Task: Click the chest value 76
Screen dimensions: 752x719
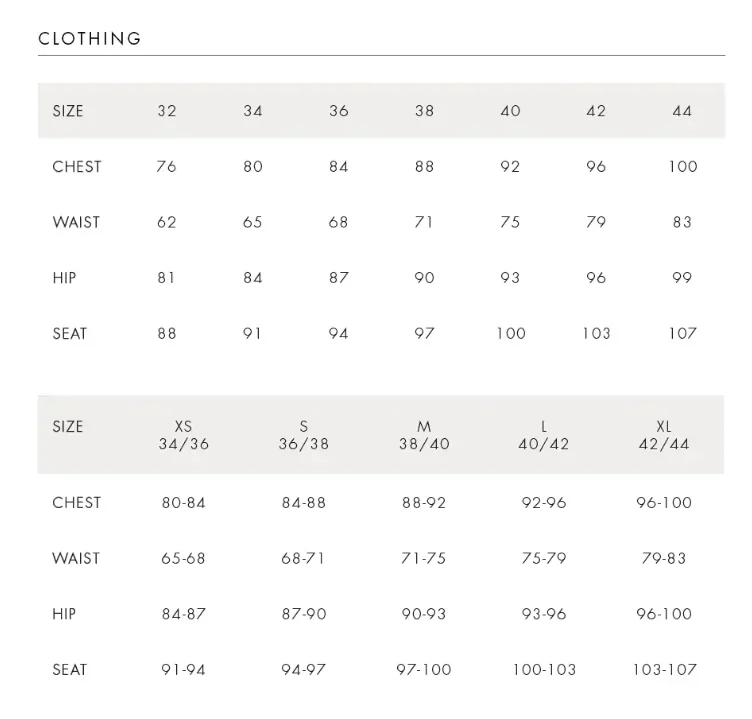Action: point(166,166)
